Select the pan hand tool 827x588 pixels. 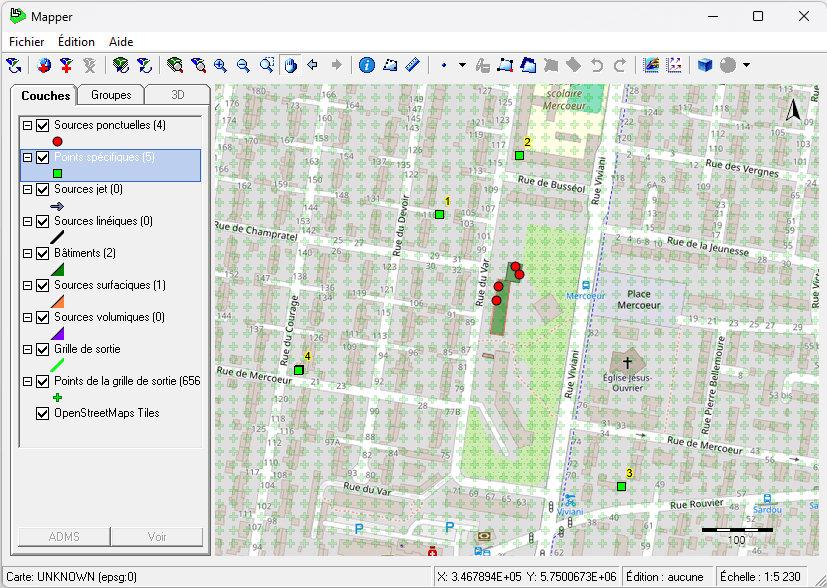pos(291,65)
